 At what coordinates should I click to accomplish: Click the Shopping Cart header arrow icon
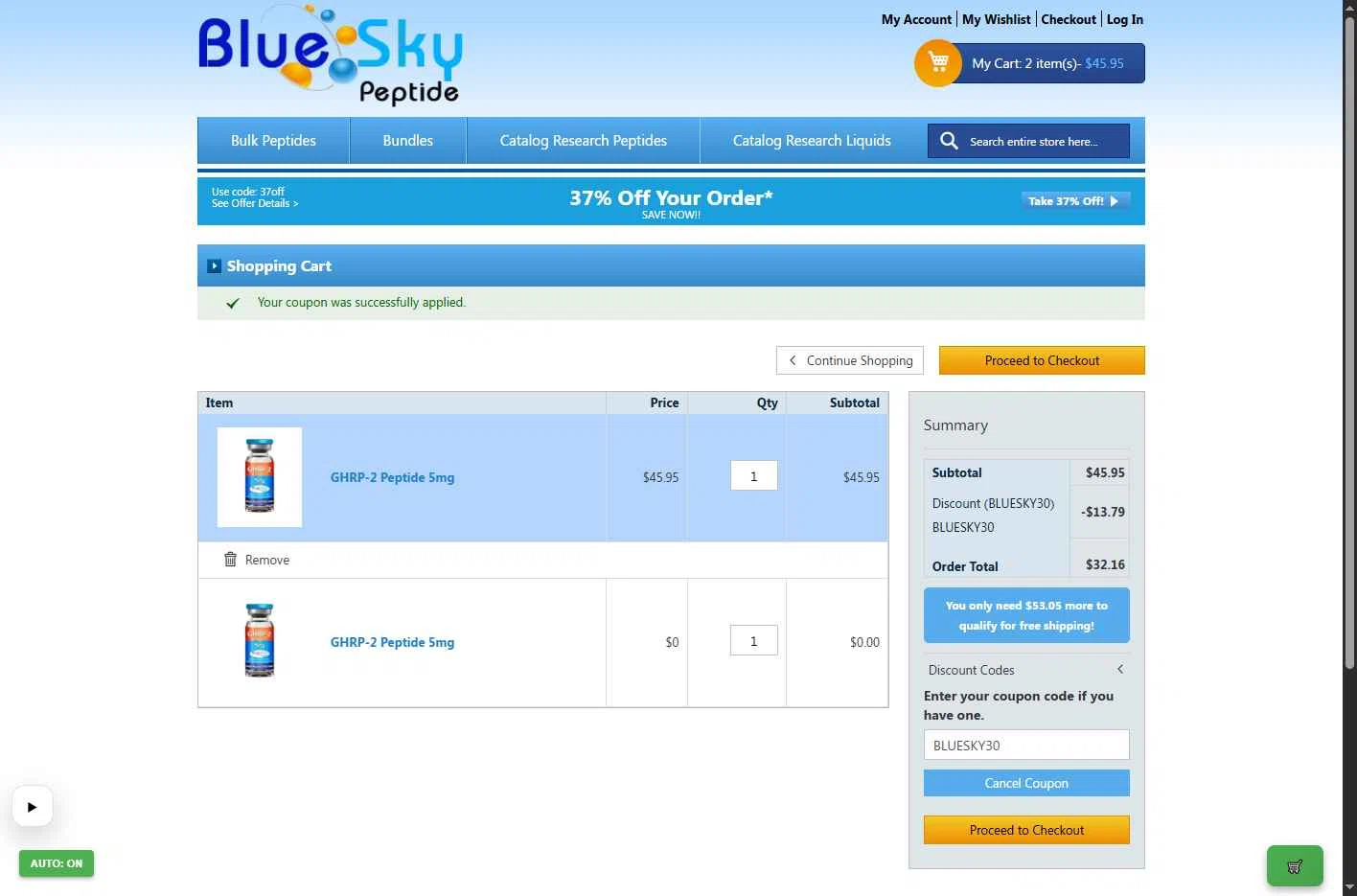(215, 266)
